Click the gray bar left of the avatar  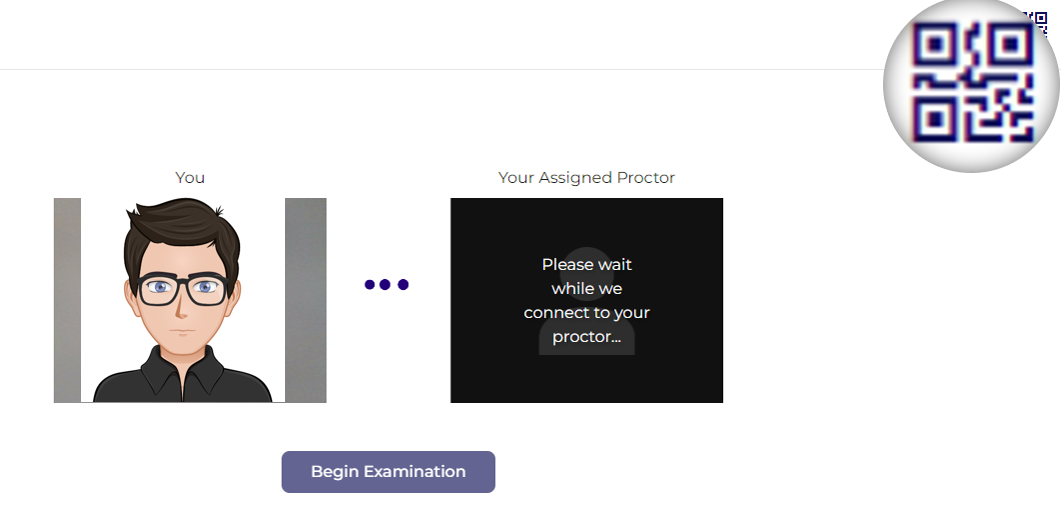(68, 300)
